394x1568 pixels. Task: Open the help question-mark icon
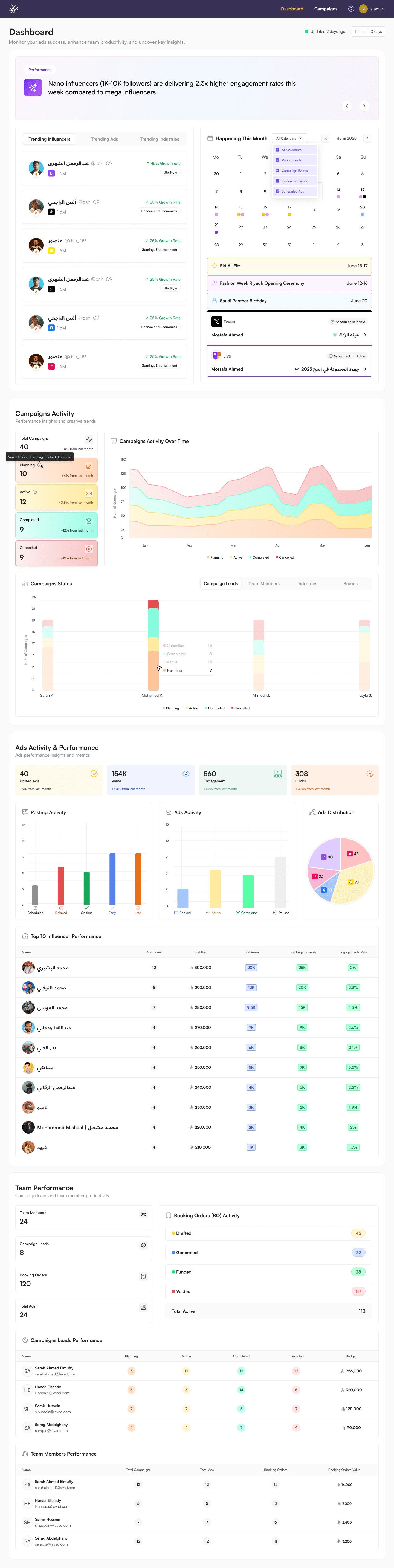click(x=351, y=8)
